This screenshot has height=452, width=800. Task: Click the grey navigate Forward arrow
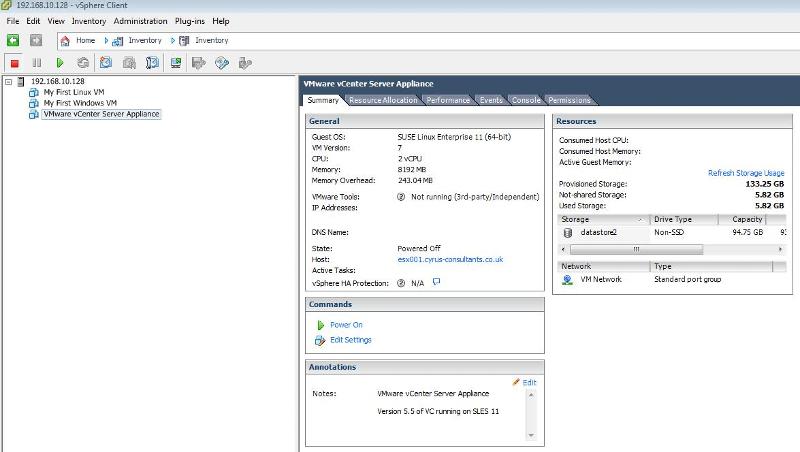point(36,40)
